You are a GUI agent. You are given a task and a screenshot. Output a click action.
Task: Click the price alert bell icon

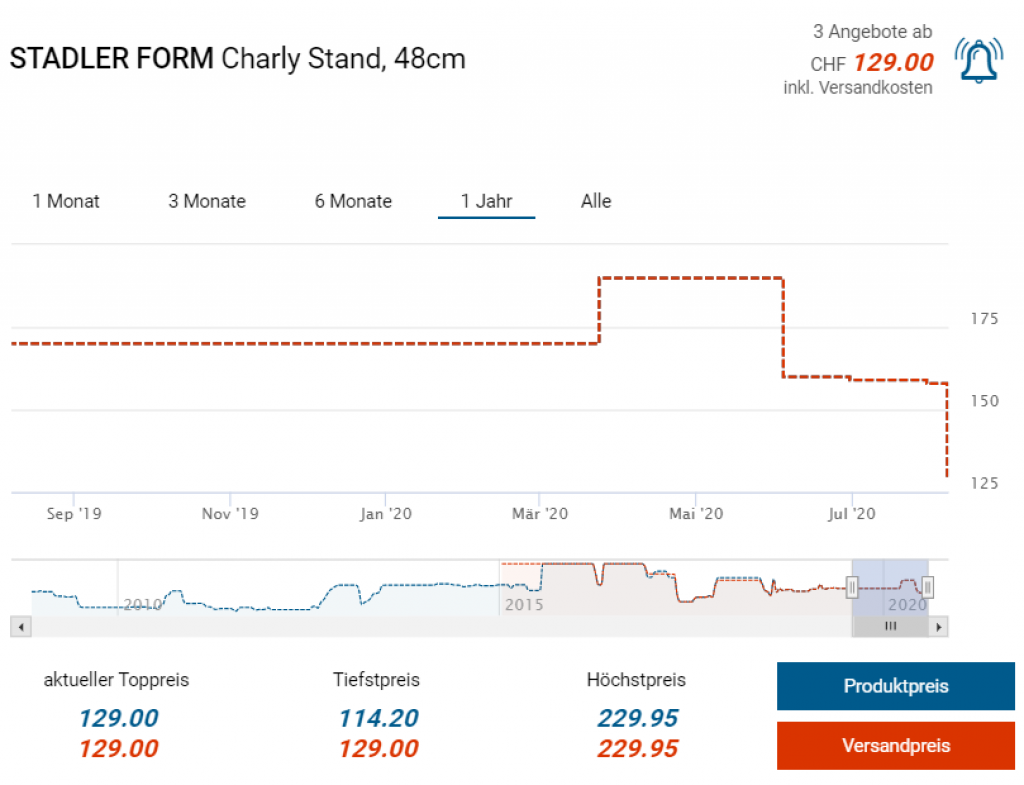point(978,60)
